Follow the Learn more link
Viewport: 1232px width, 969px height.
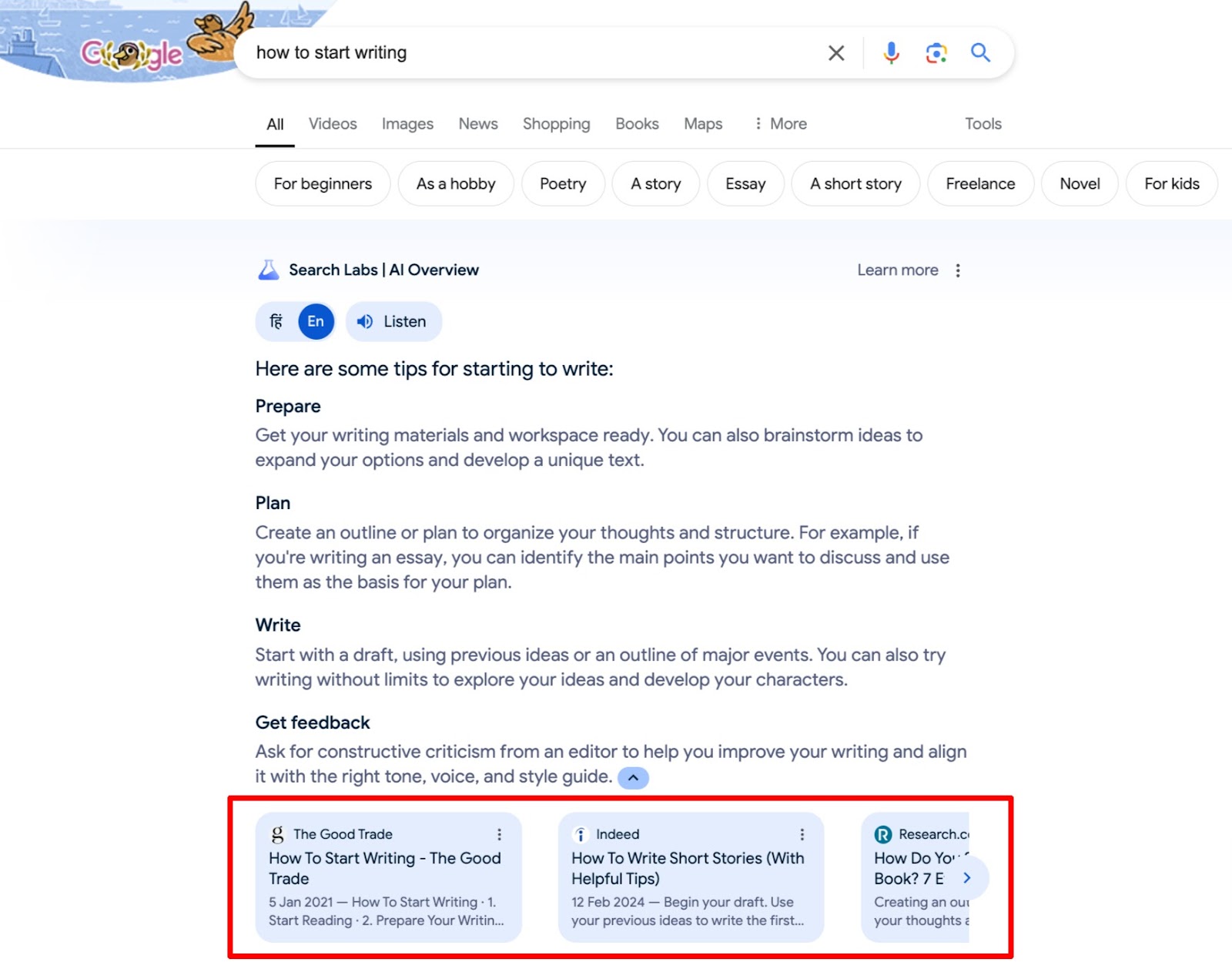[898, 270]
